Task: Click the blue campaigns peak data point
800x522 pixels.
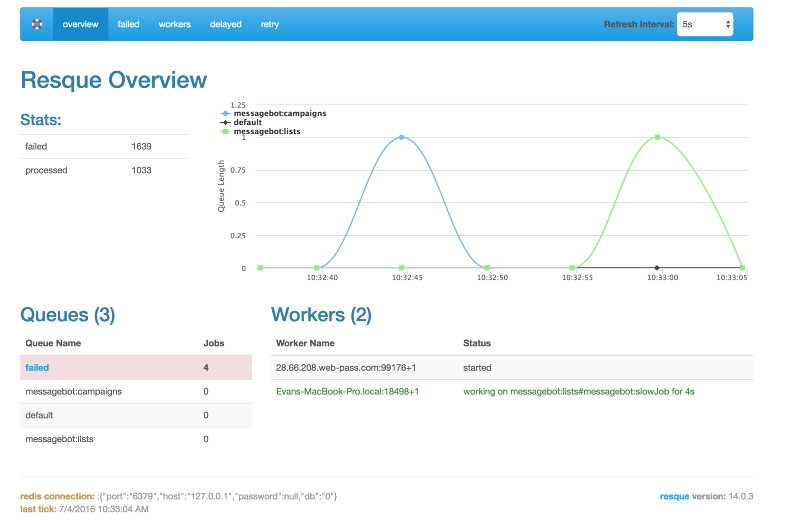Action: [x=402, y=137]
